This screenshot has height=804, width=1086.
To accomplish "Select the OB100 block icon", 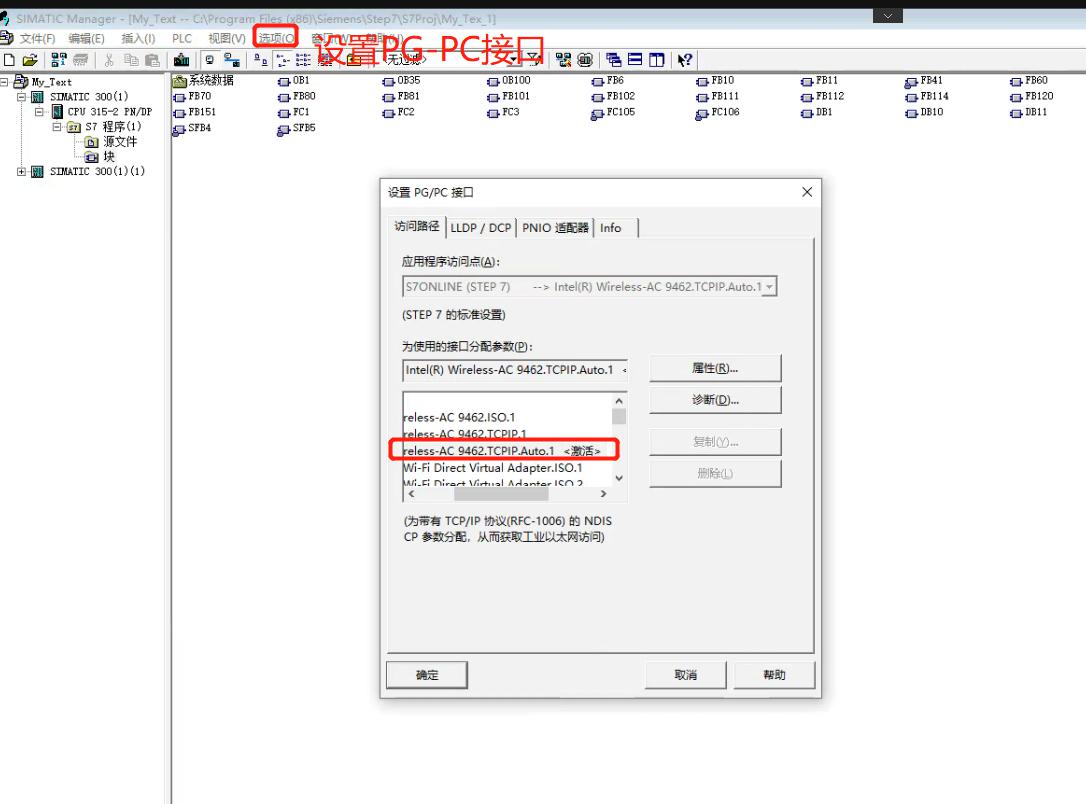I will point(493,81).
